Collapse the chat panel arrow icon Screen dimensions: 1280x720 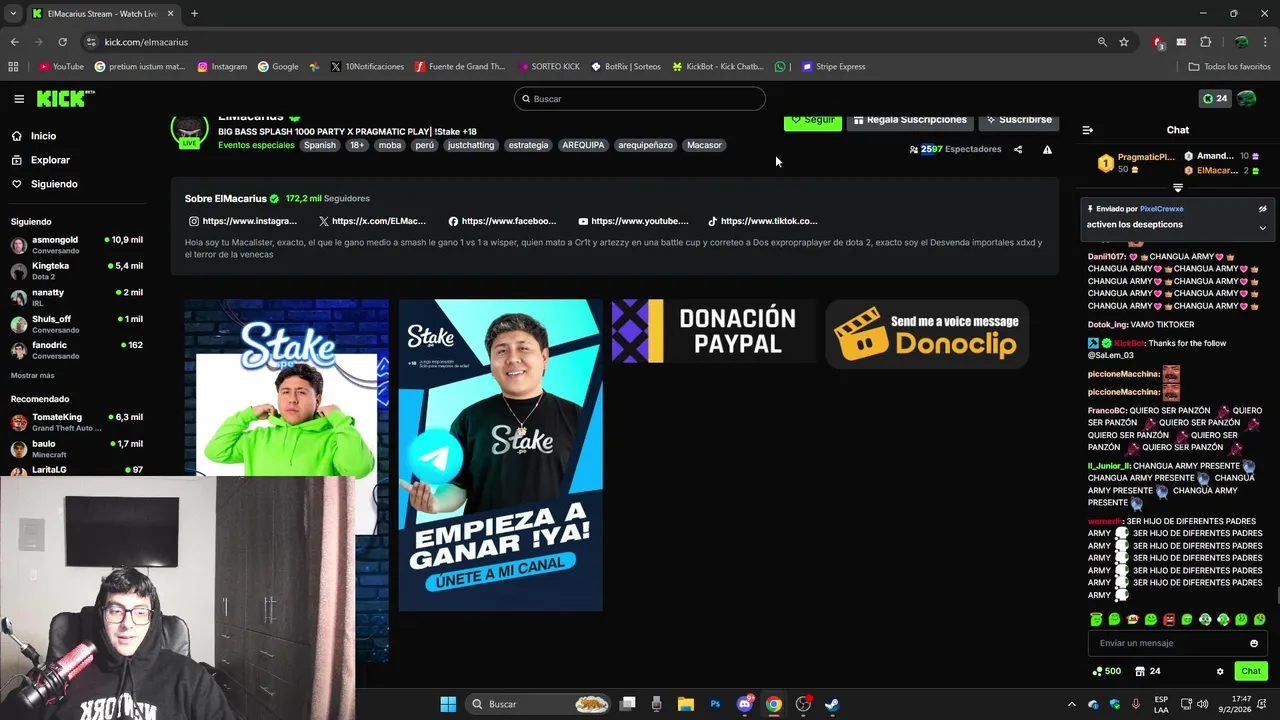pos(1088,130)
